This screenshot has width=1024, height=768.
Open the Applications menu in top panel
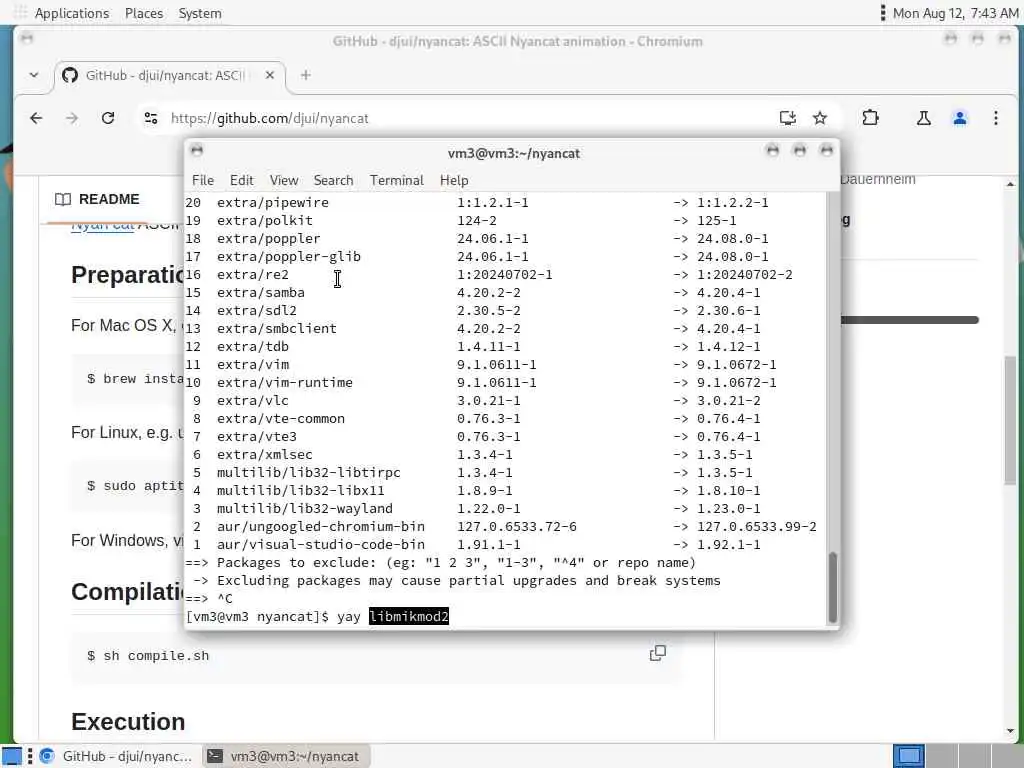click(x=71, y=13)
